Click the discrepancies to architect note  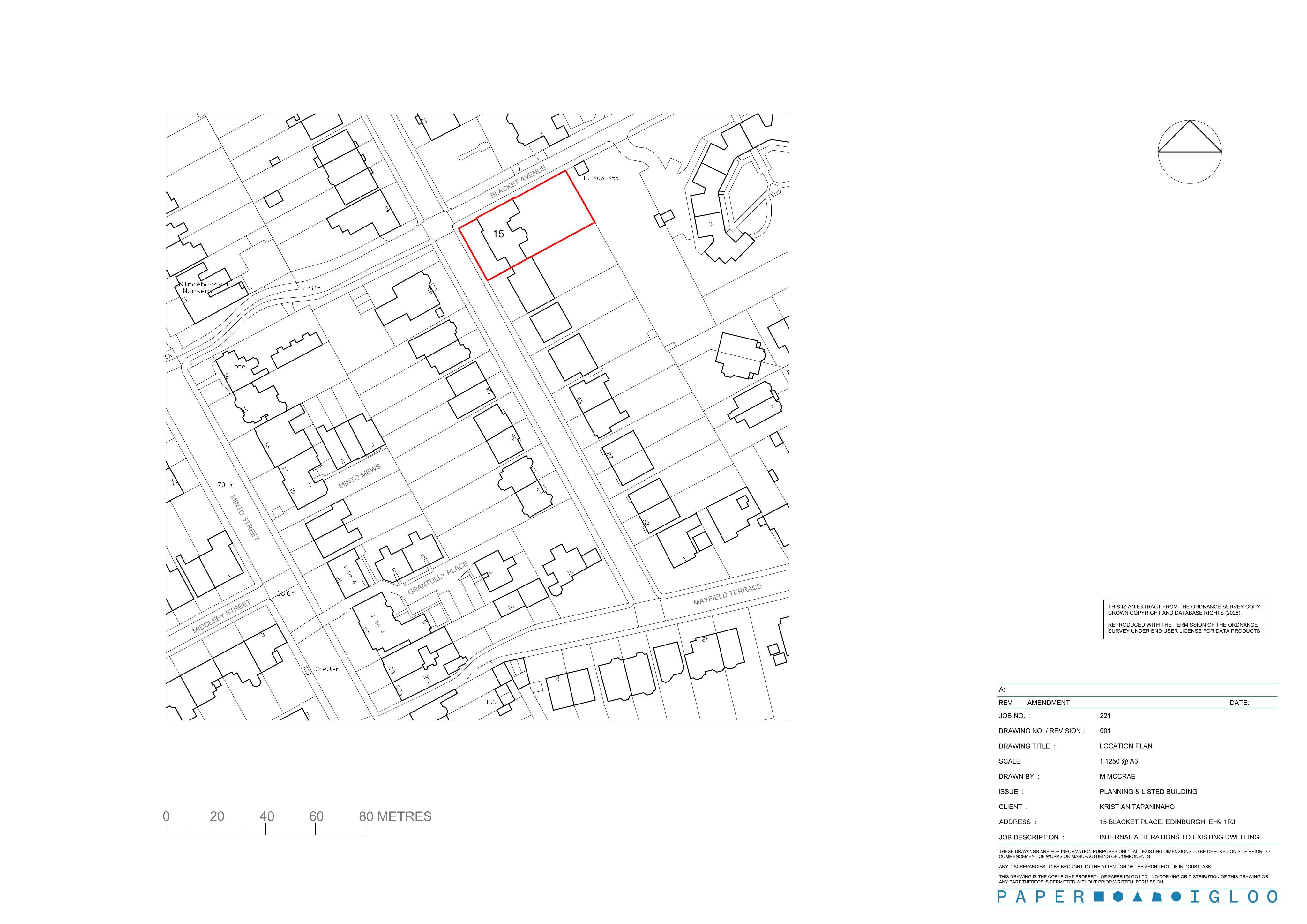[1105, 867]
